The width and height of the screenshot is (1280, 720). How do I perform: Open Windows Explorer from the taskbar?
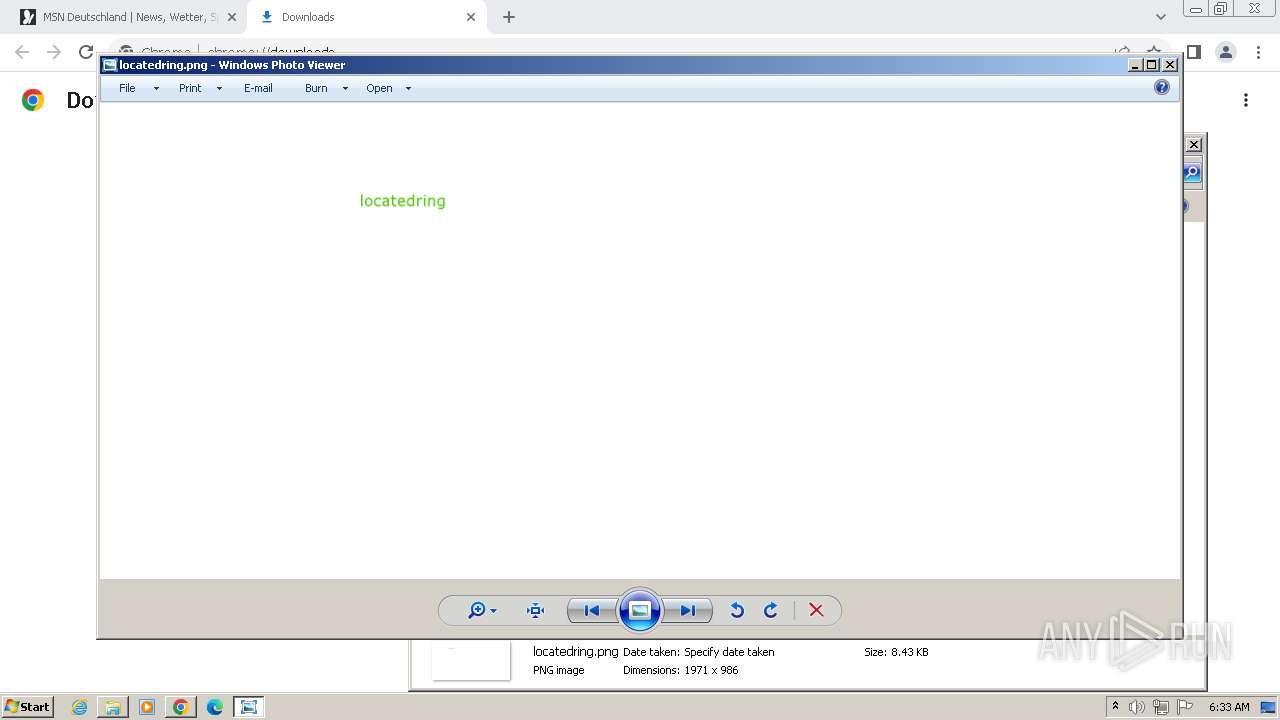113,707
